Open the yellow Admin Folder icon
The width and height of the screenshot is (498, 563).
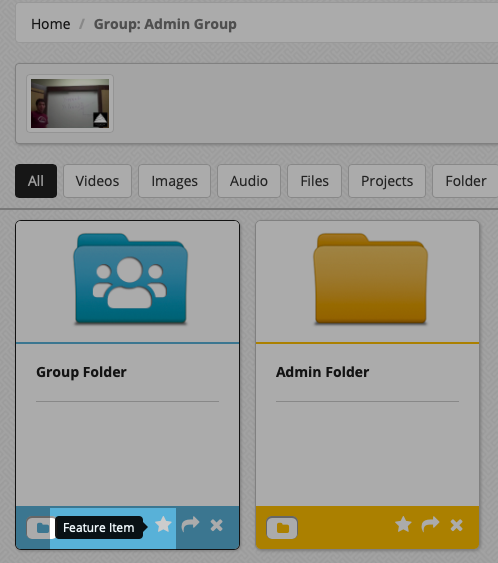pyautogui.click(x=371, y=279)
